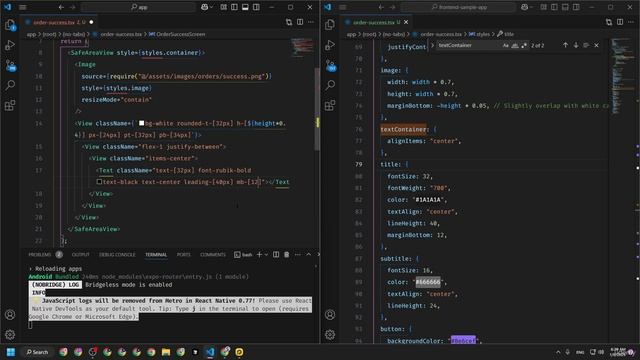
Task: Open Copilot icon in right window title bar
Action: [524, 7]
